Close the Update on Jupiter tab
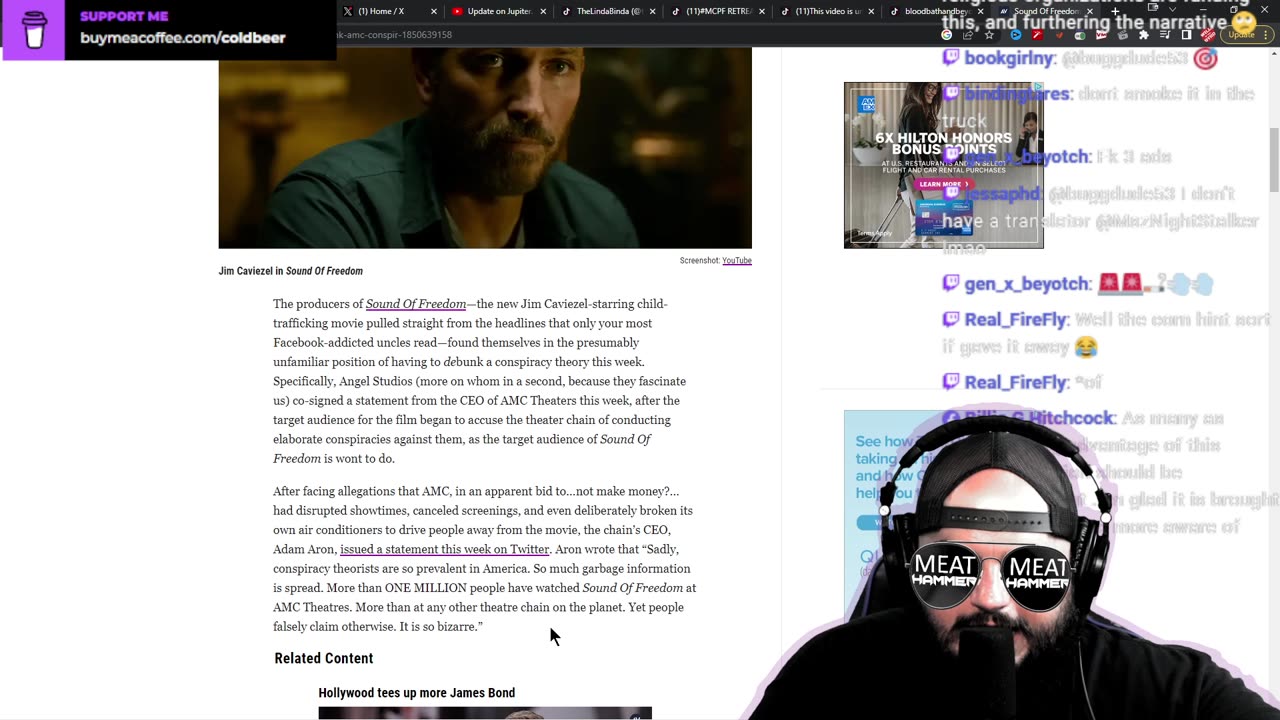This screenshot has width=1280, height=720. (543, 11)
